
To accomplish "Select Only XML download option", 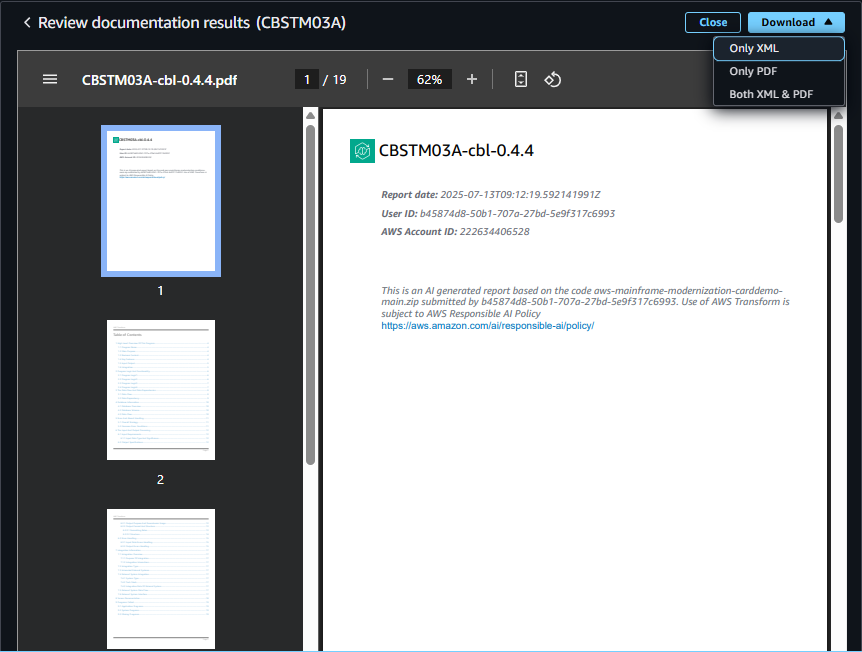I will tap(778, 48).
